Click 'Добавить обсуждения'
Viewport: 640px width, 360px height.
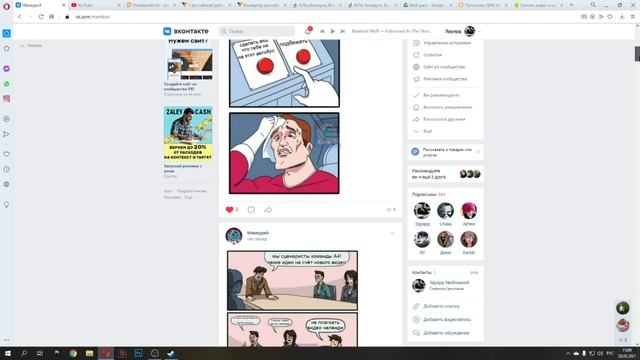click(441, 333)
